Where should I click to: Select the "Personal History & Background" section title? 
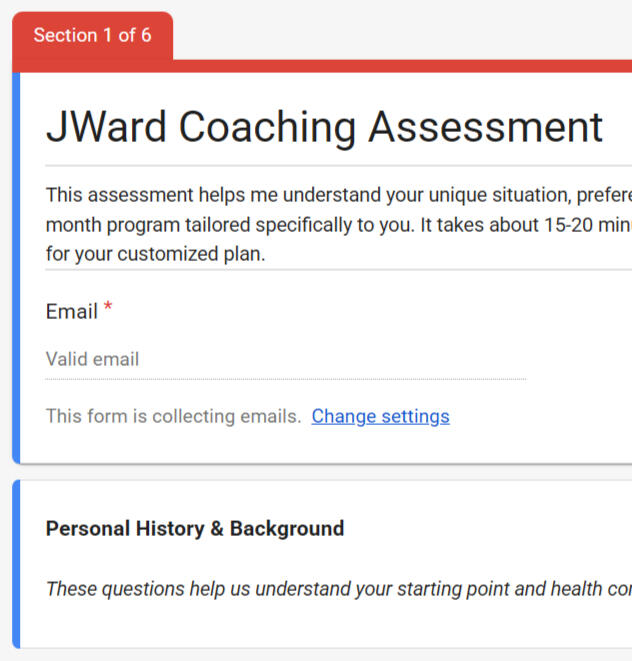[195, 529]
